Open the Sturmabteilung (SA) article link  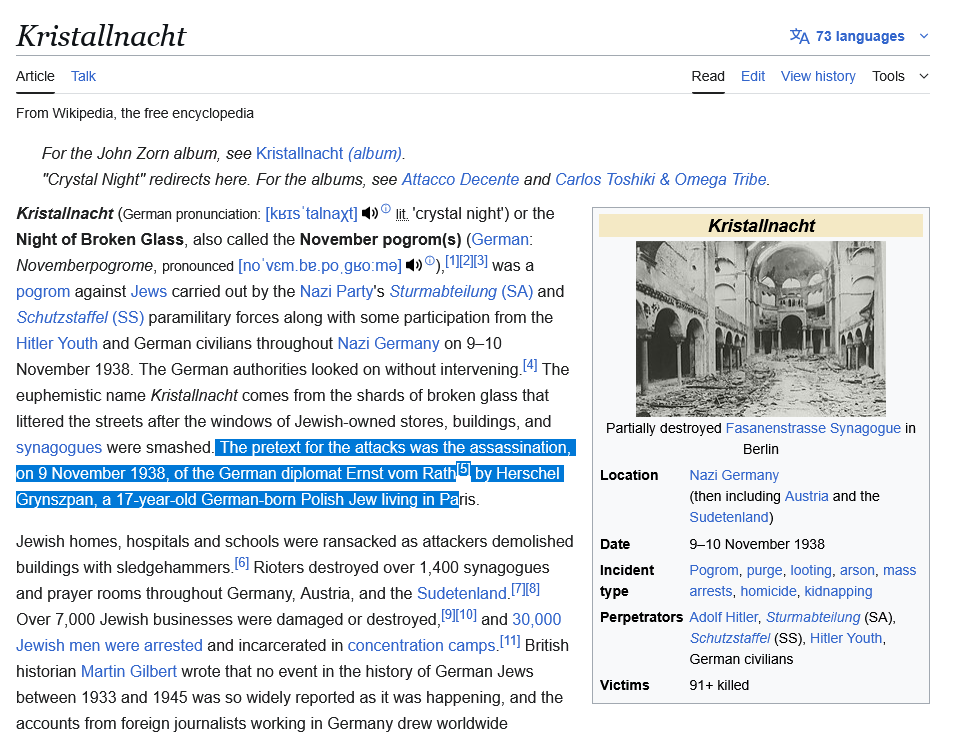click(460, 291)
